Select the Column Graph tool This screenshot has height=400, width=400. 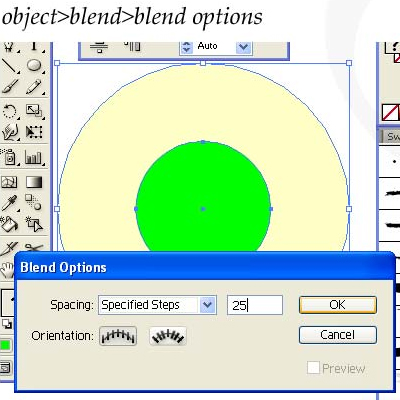[x=34, y=157]
